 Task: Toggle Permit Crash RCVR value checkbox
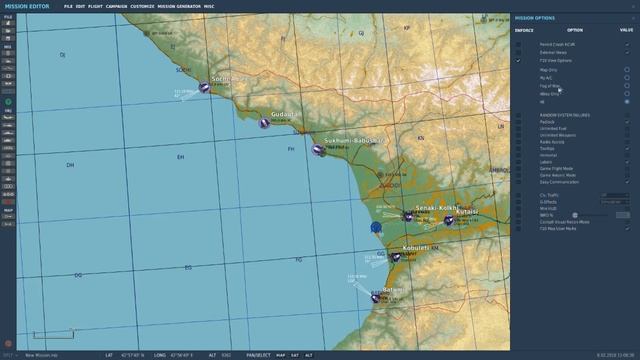pos(627,44)
